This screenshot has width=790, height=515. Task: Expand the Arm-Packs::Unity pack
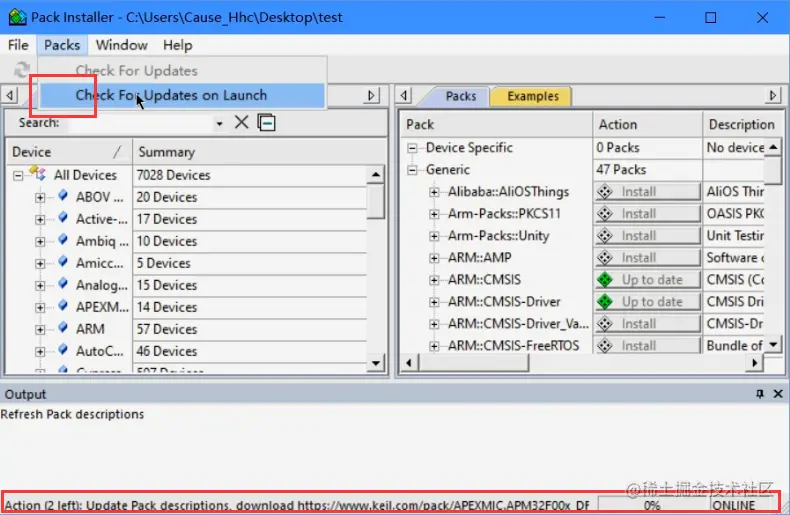click(x=434, y=236)
